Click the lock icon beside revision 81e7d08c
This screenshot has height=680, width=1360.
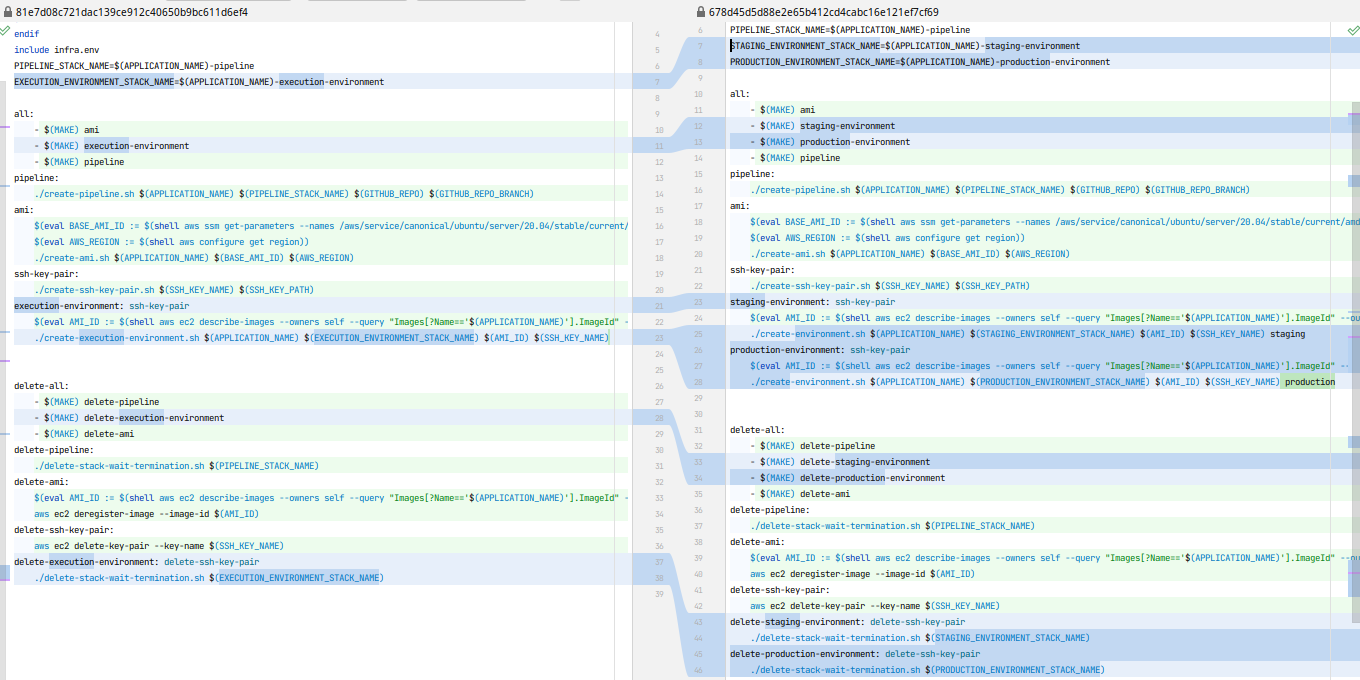pyautogui.click(x=7, y=12)
